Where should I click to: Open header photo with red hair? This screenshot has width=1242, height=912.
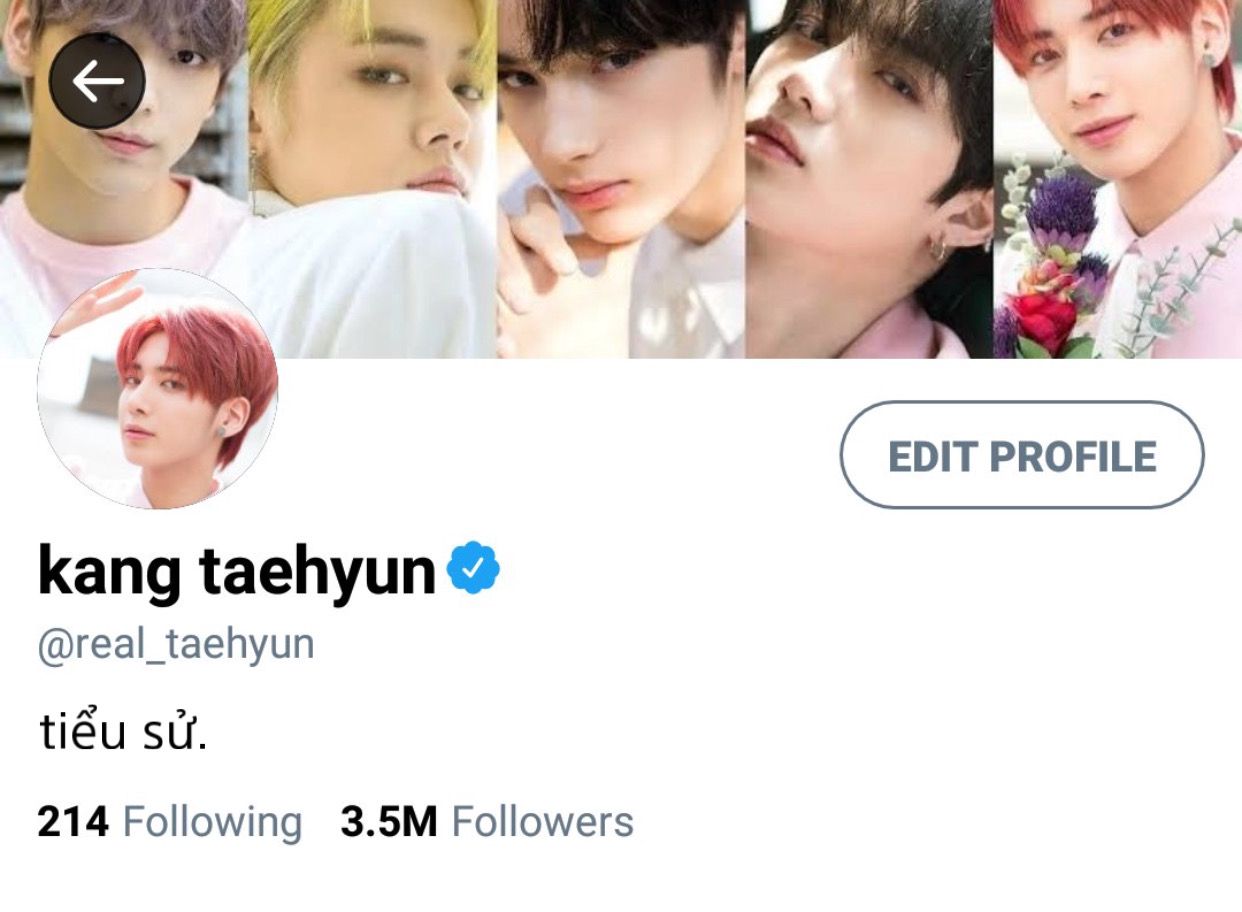[1118, 179]
